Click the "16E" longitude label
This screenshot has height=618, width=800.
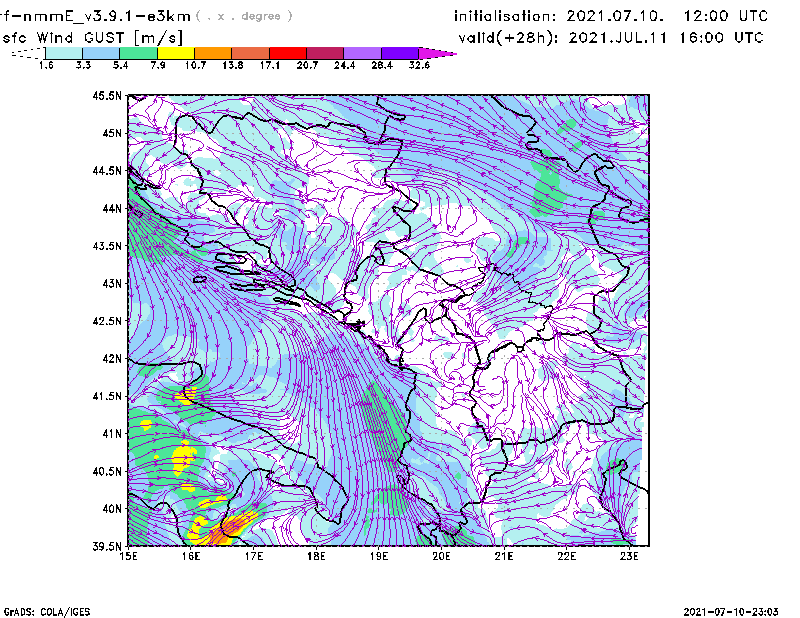coord(191,556)
